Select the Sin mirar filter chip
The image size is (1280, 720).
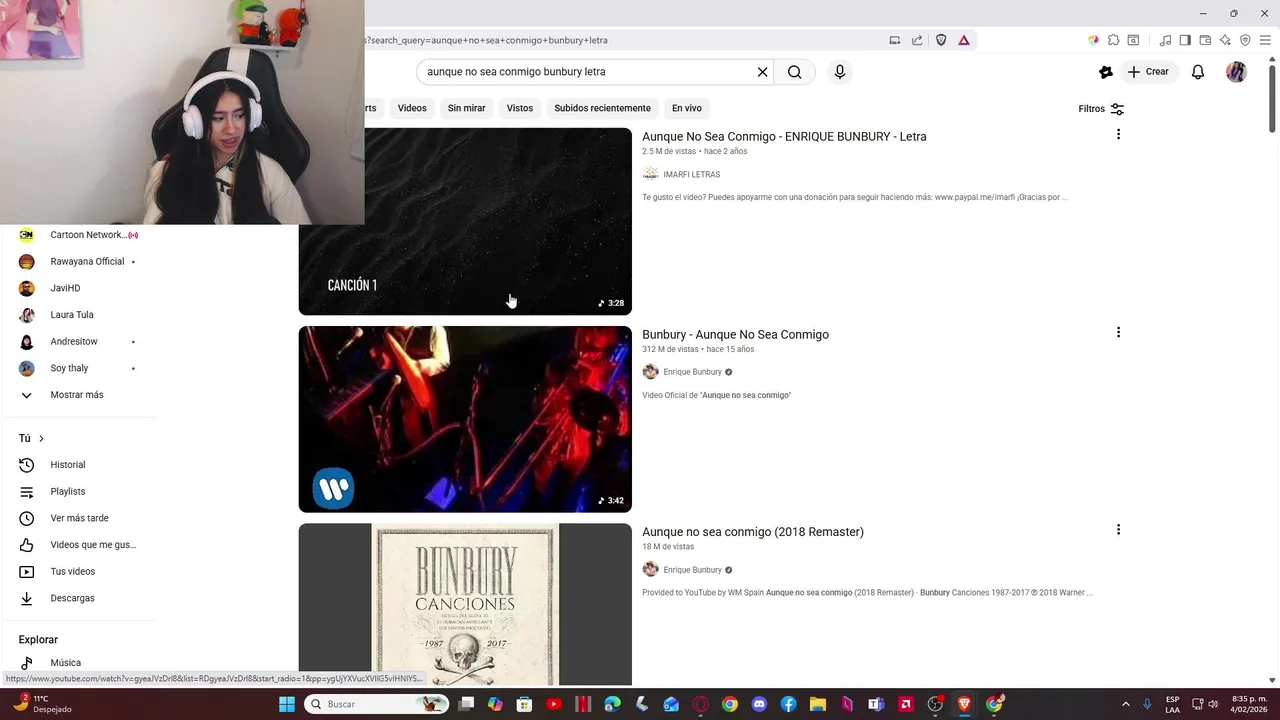click(466, 108)
